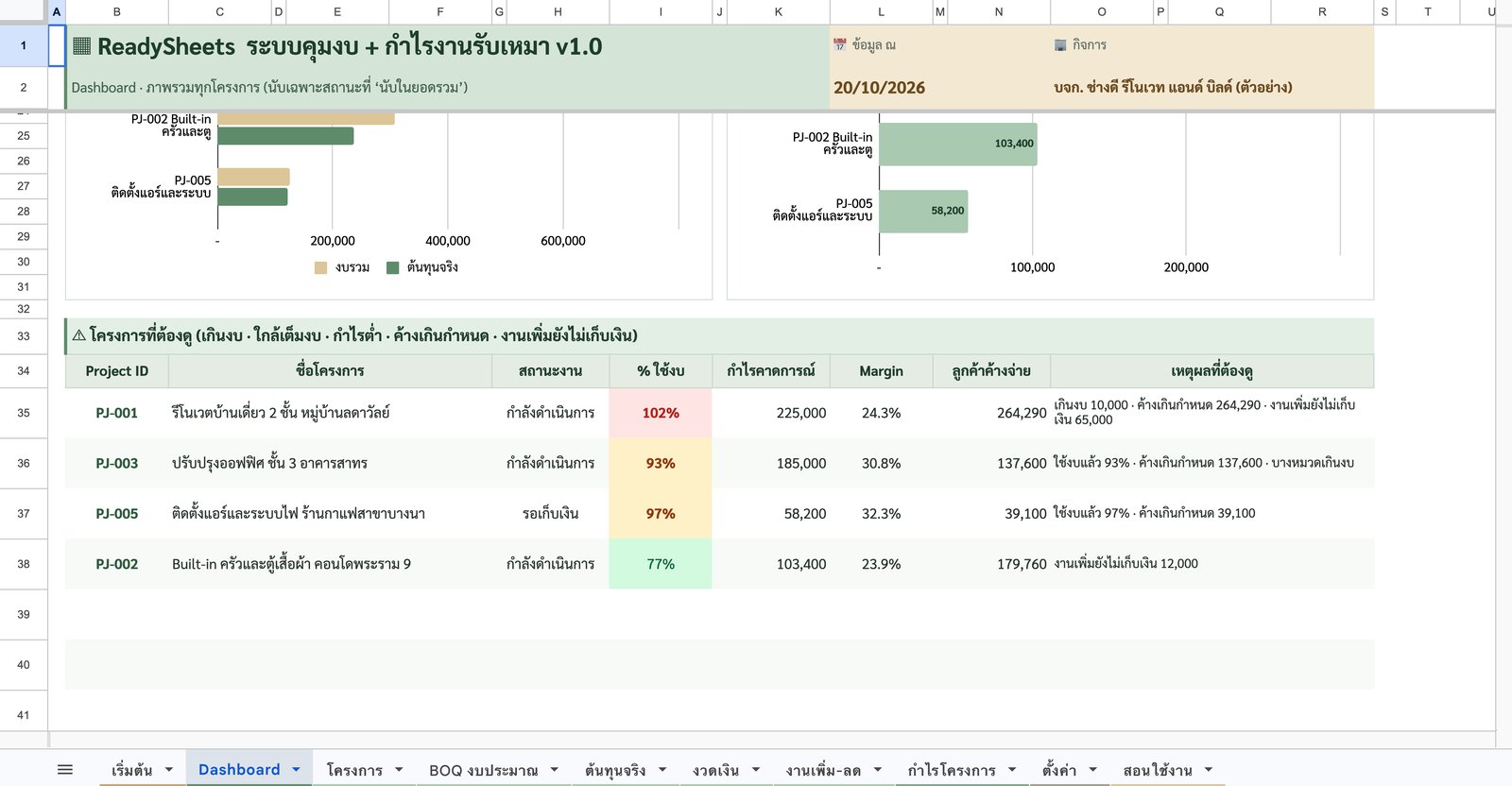Click the 58,200 profit chart bar
The width and height of the screenshot is (1512, 786).
click(x=923, y=211)
